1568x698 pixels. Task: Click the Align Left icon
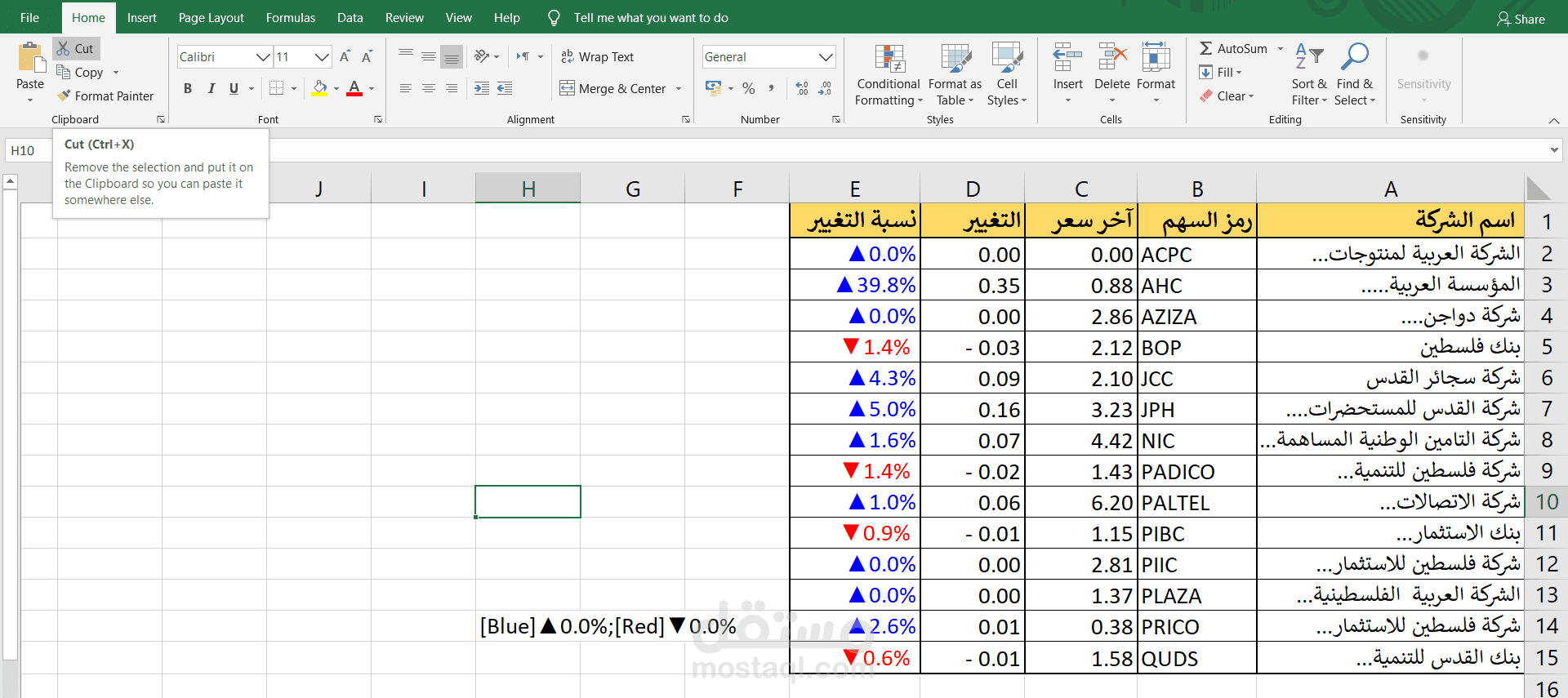pyautogui.click(x=406, y=88)
